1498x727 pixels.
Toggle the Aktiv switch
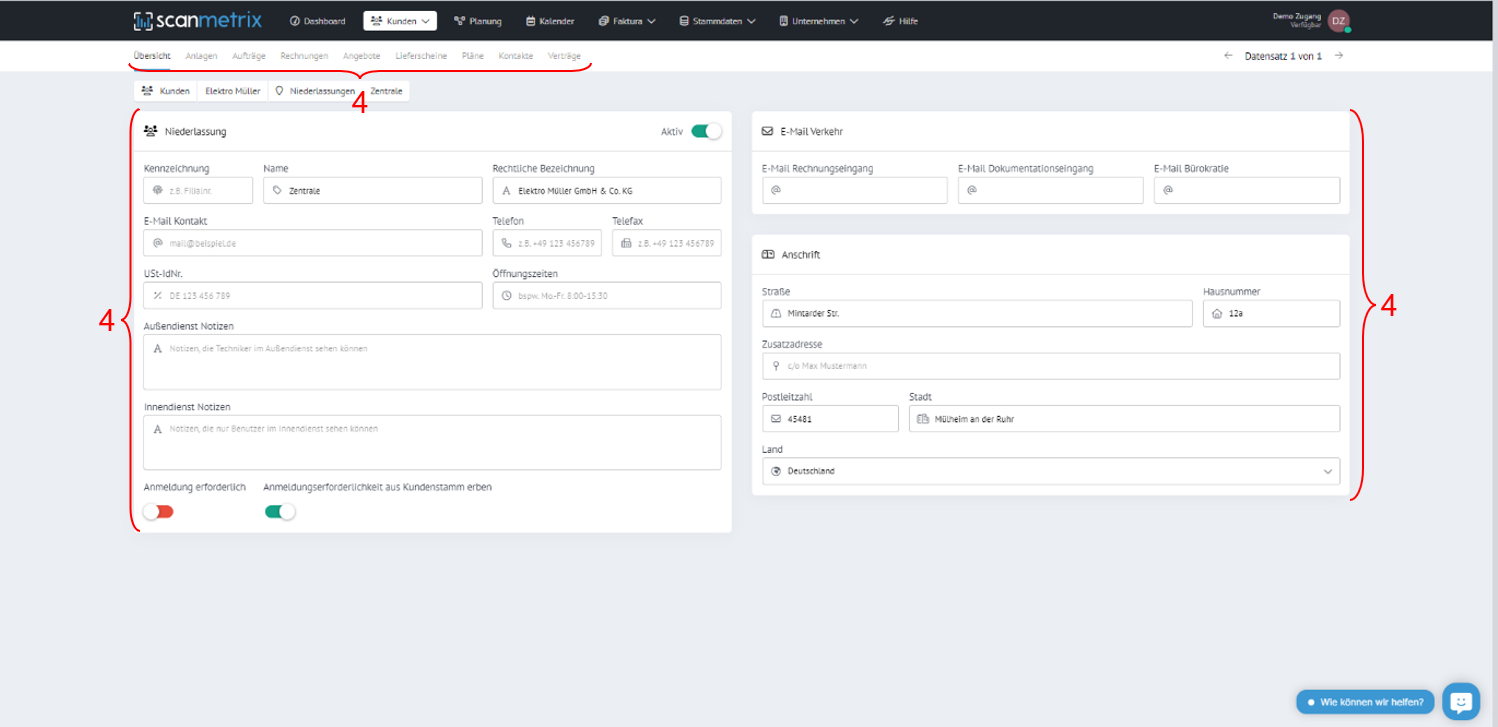click(x=706, y=131)
